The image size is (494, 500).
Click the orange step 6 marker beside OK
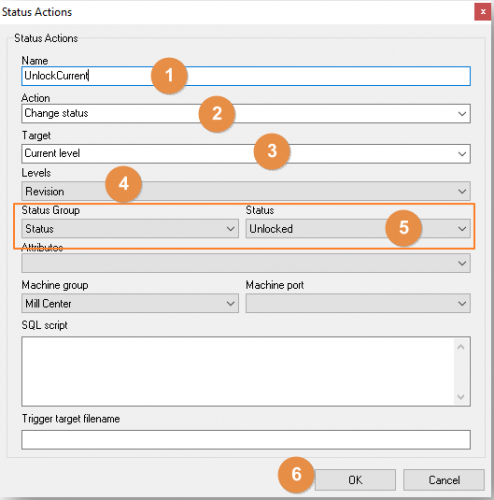tap(296, 475)
